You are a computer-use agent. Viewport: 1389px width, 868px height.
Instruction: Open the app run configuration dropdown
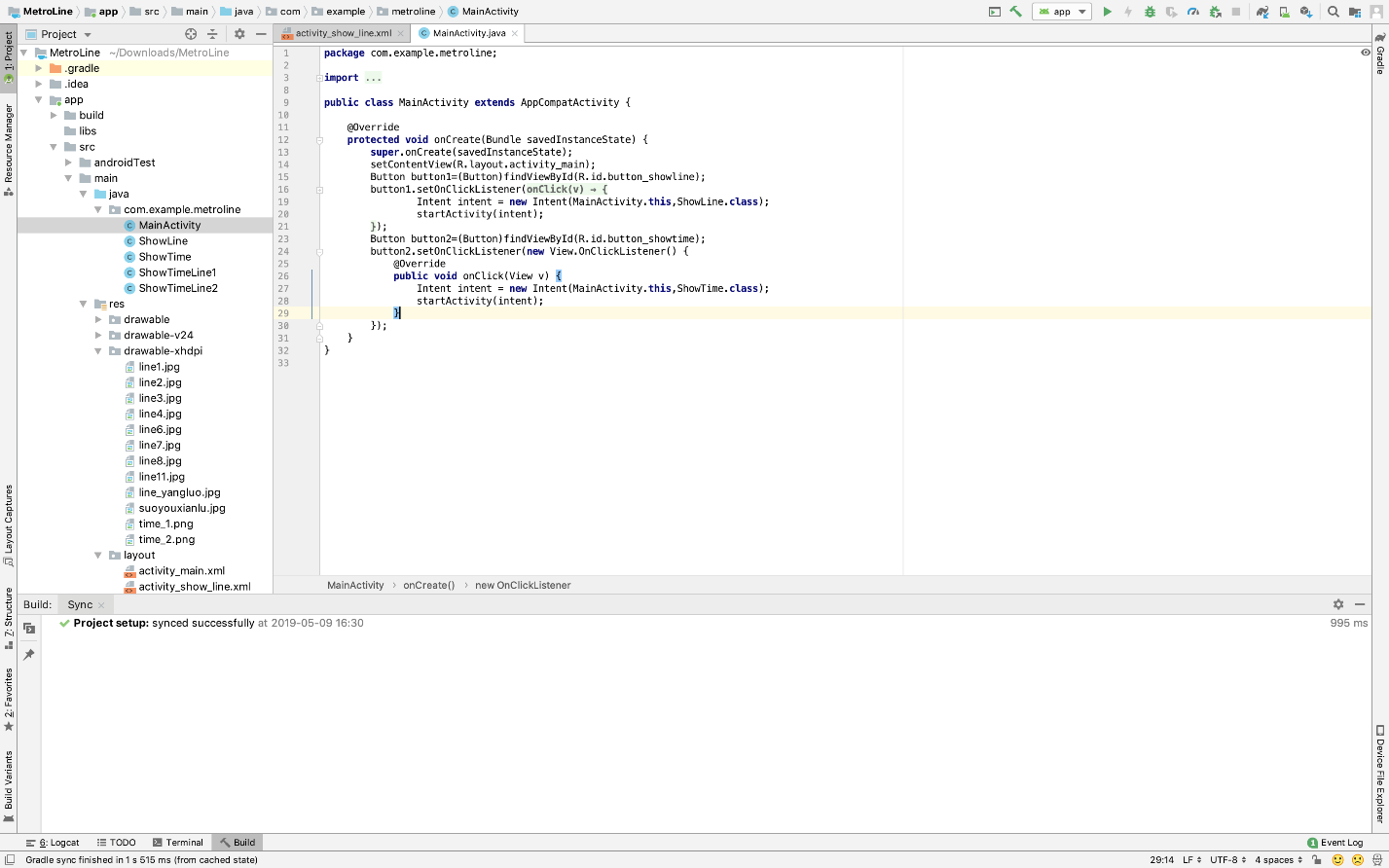click(x=1062, y=12)
